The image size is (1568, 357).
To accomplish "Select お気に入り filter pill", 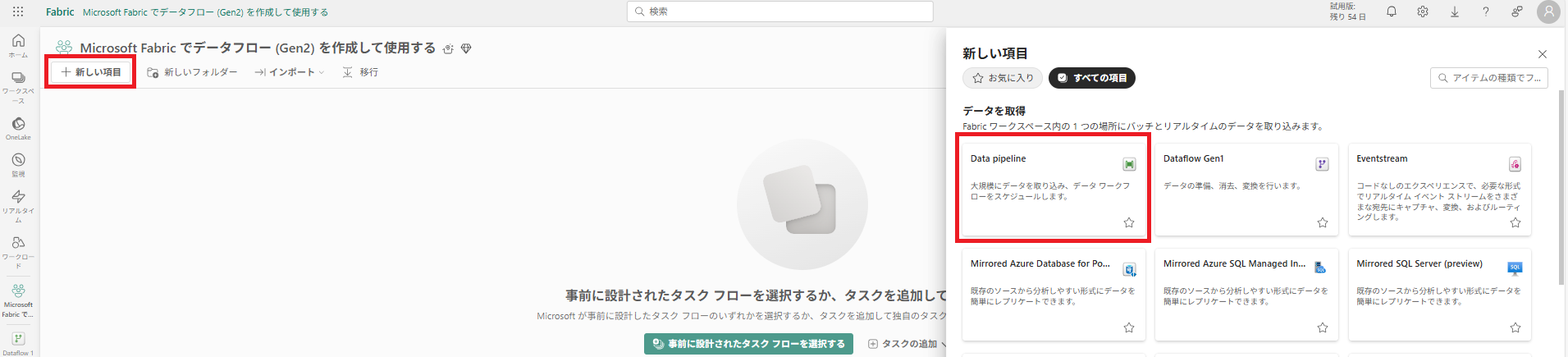I will (1003, 78).
